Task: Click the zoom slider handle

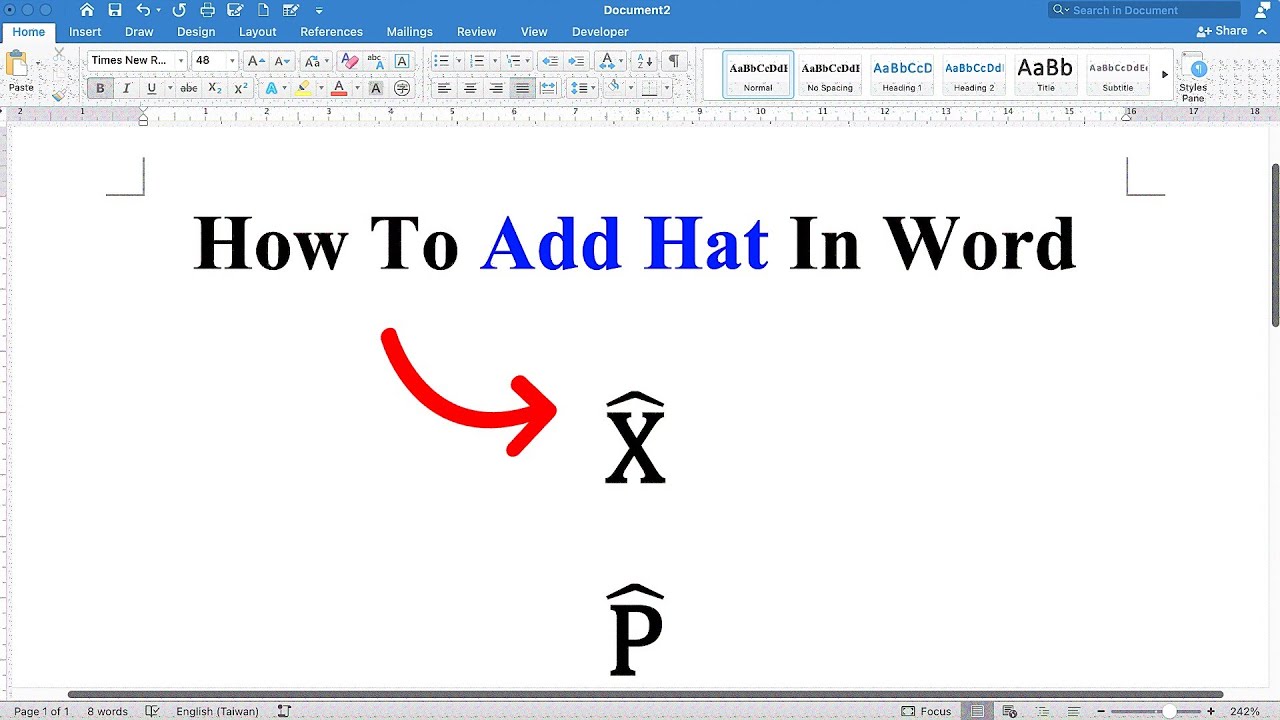Action: 1169,711
